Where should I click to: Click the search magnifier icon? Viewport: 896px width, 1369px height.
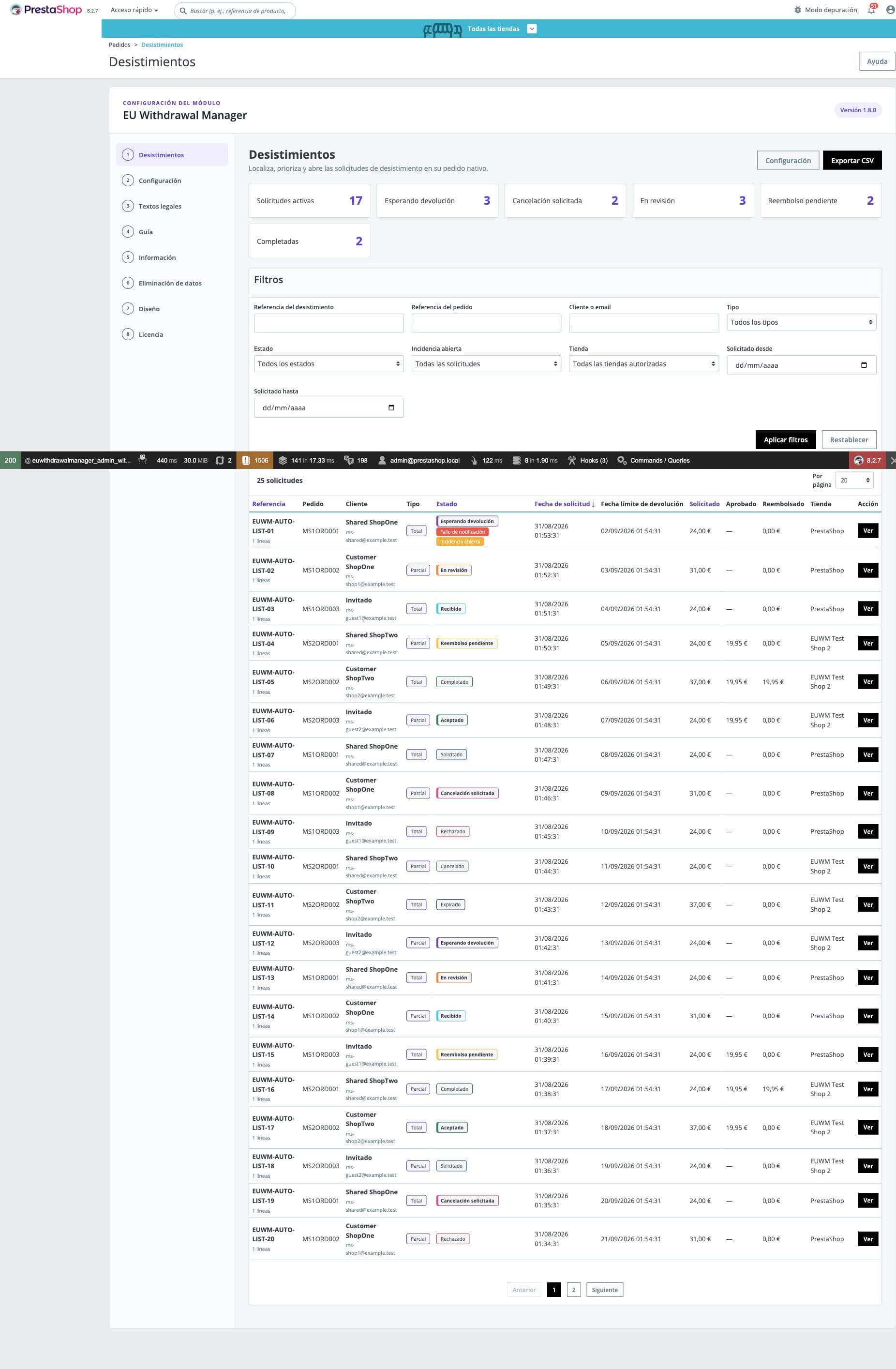point(183,10)
